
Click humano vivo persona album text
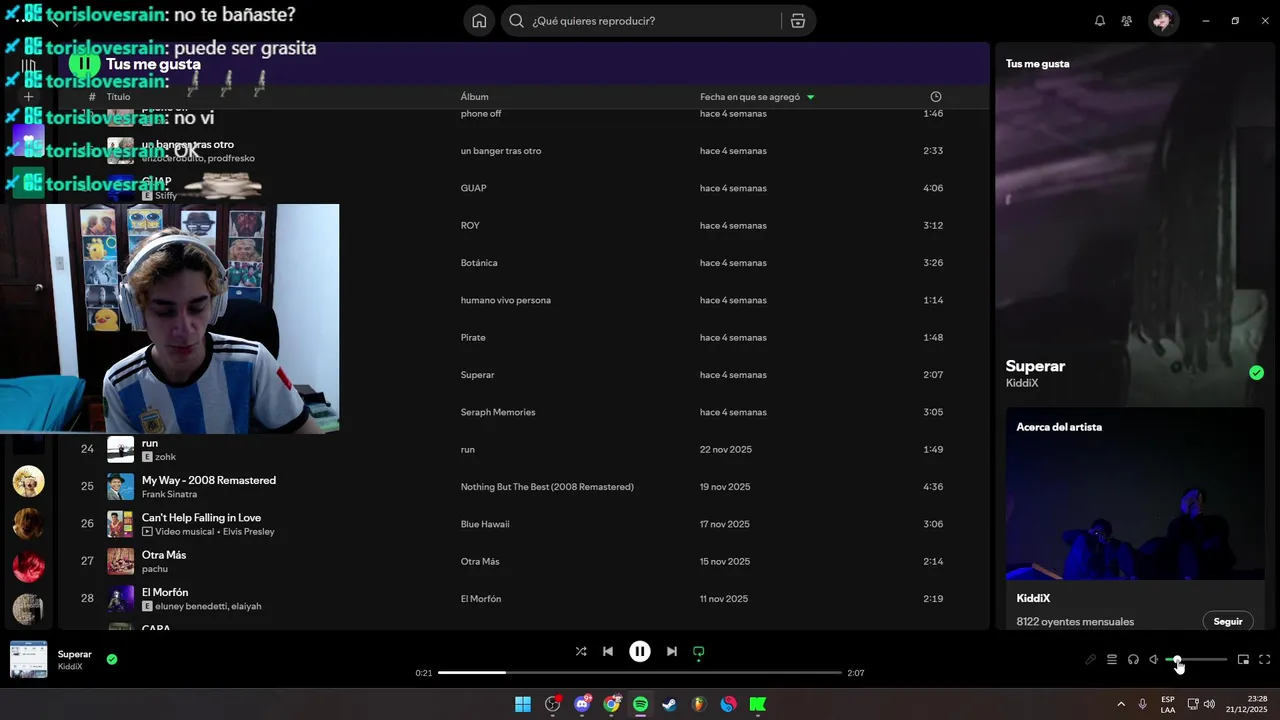[x=505, y=300]
